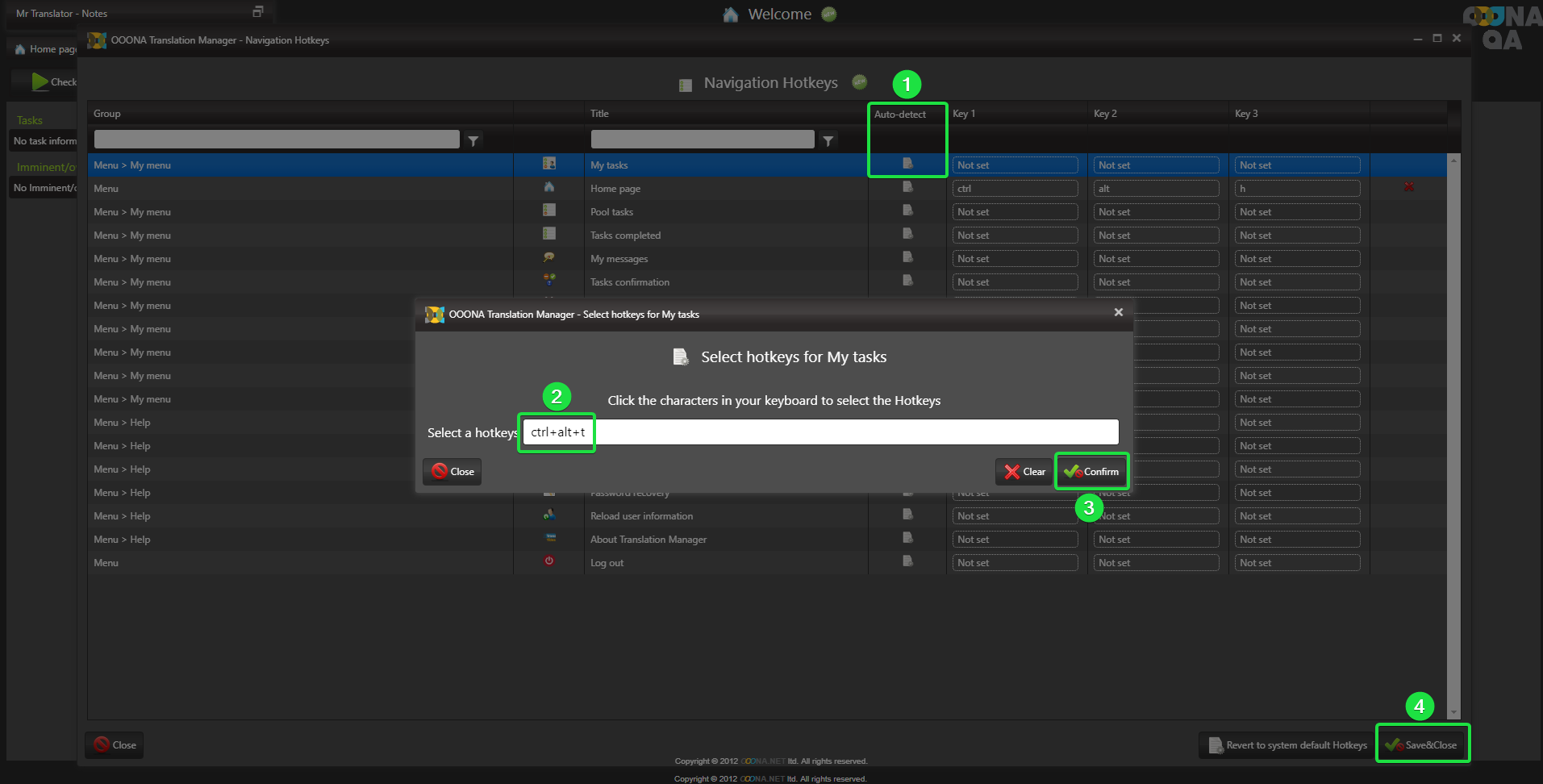Click auto-detect icon for Log out row
The image size is (1543, 784).
[x=907, y=561]
